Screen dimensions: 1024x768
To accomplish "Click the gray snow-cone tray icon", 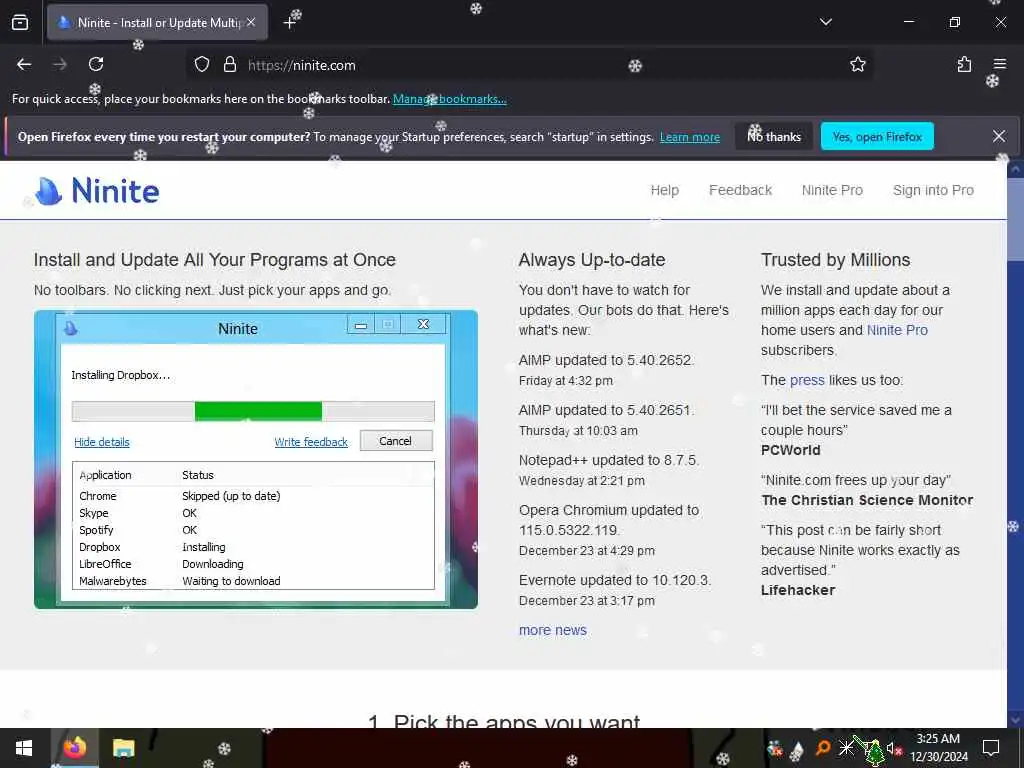I will (x=797, y=751).
